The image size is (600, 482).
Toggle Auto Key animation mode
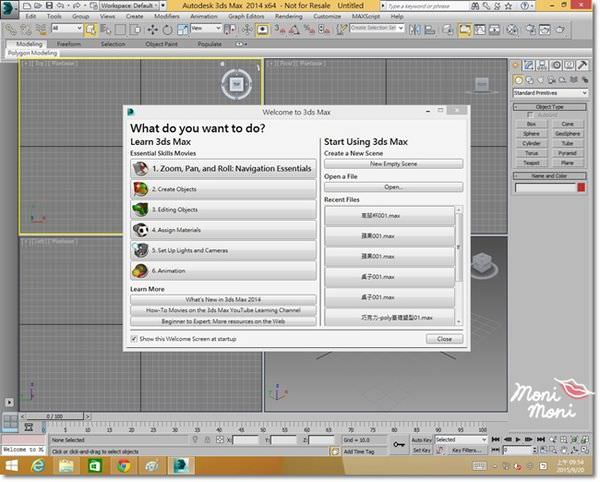coord(420,439)
